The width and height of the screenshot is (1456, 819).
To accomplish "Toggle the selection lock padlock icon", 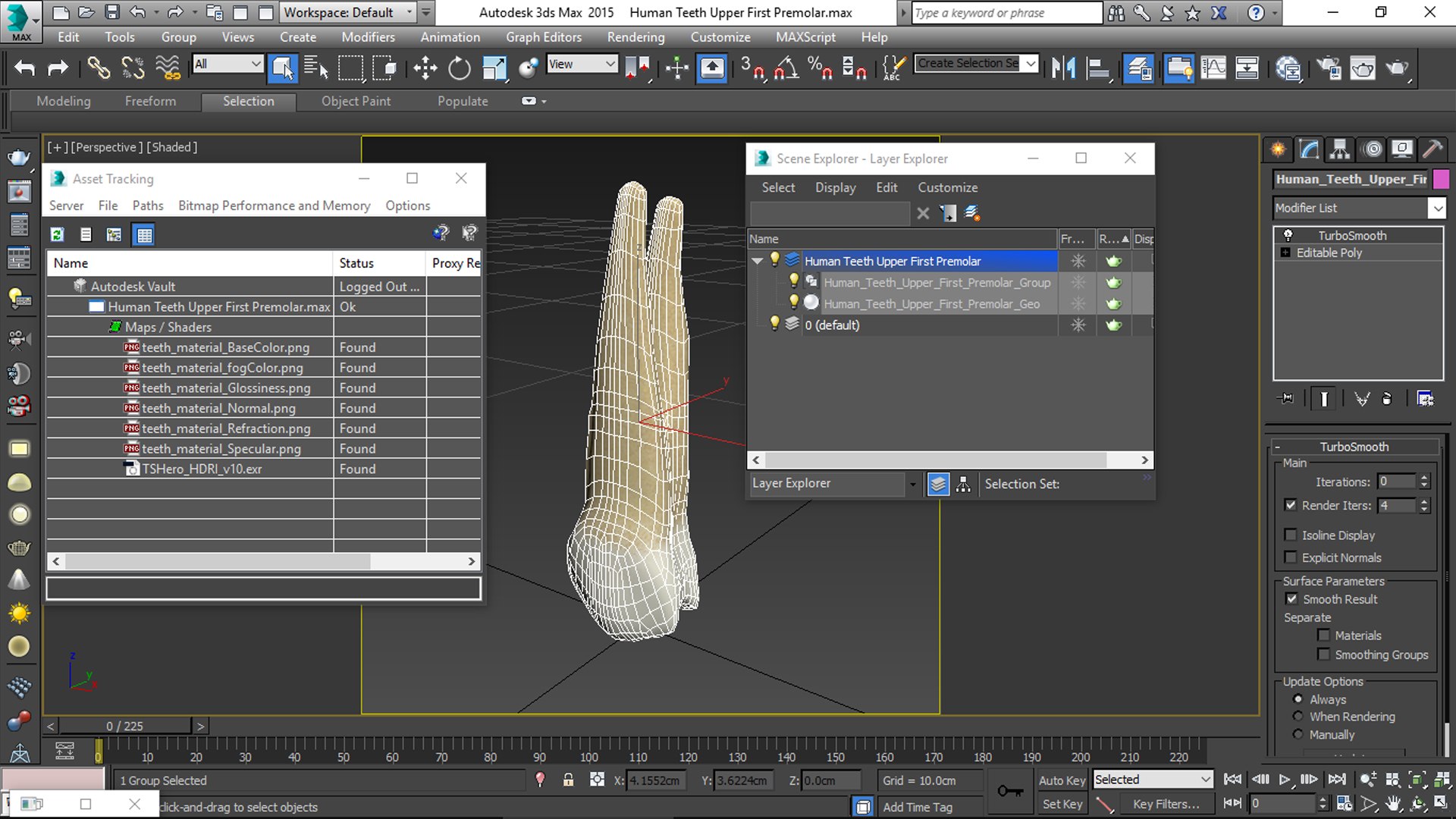I will (x=568, y=780).
